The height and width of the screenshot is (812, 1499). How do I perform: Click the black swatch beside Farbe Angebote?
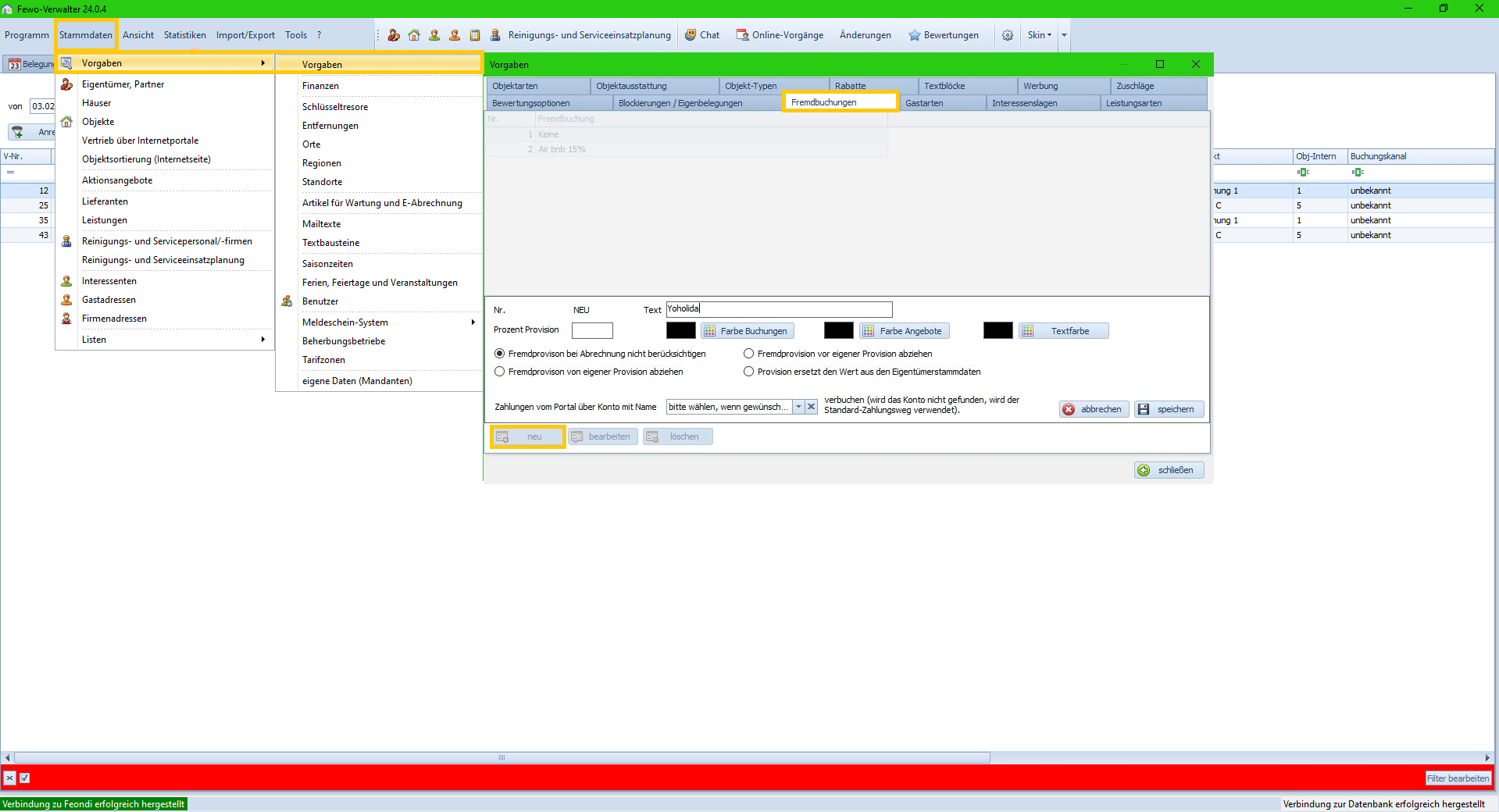[839, 330]
